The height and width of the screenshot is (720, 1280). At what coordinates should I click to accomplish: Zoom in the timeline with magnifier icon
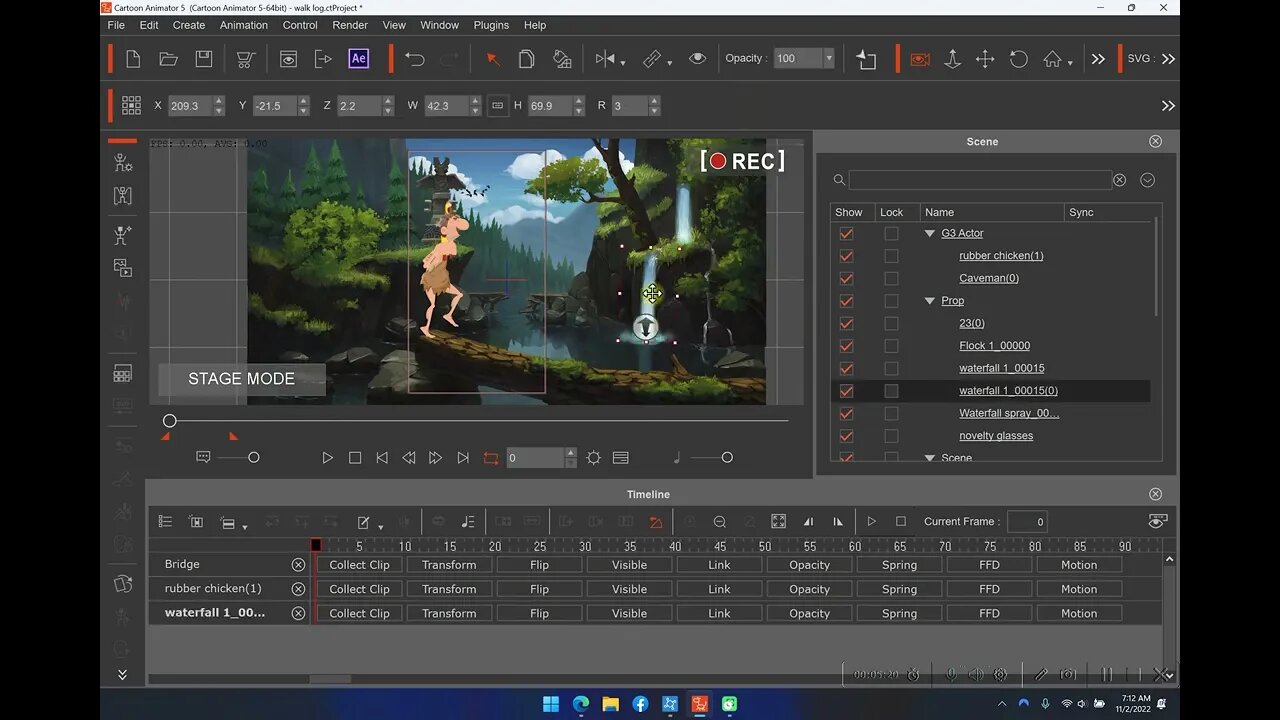coord(690,521)
